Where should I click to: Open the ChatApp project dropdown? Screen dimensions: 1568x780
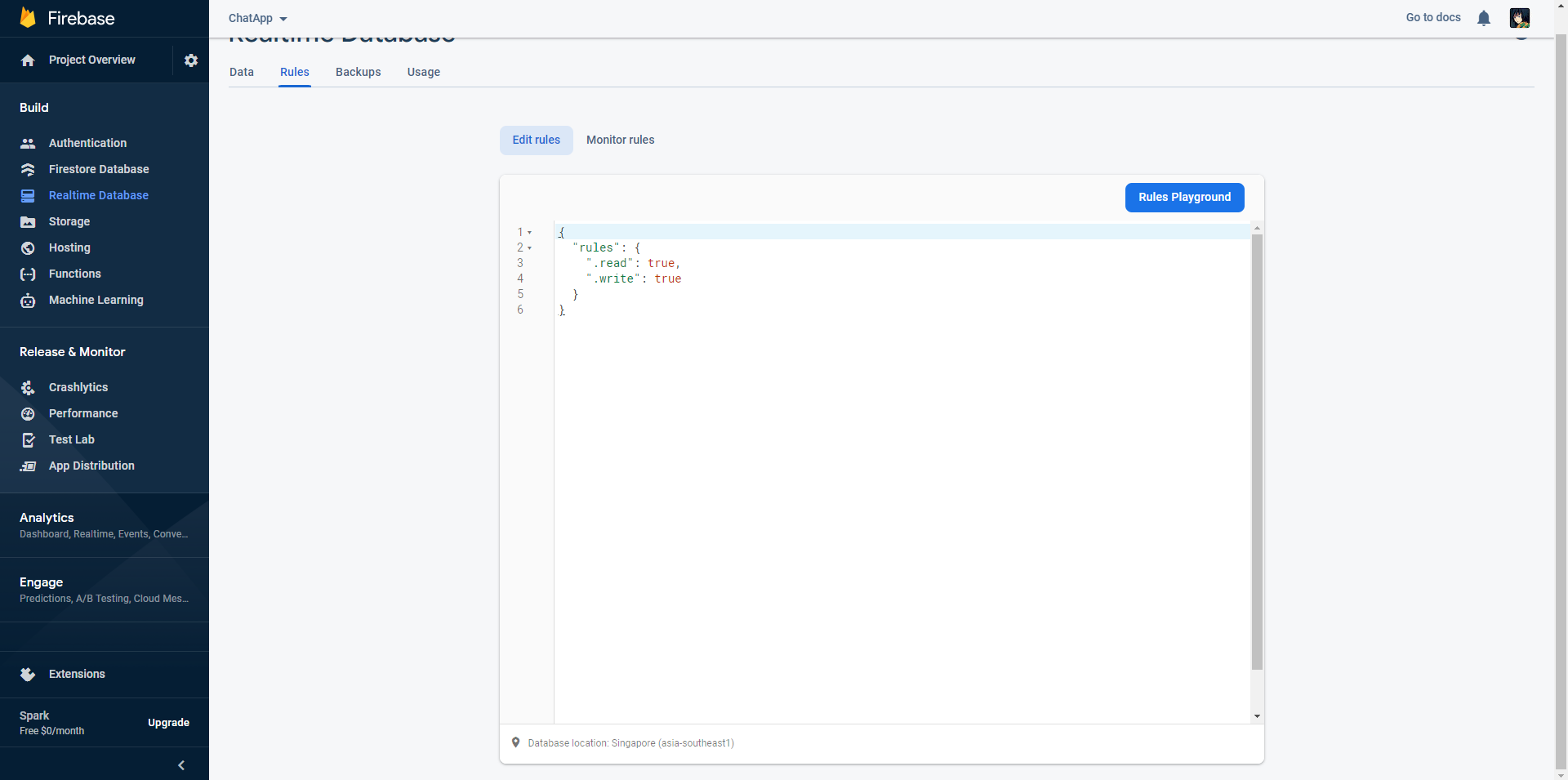pyautogui.click(x=258, y=18)
